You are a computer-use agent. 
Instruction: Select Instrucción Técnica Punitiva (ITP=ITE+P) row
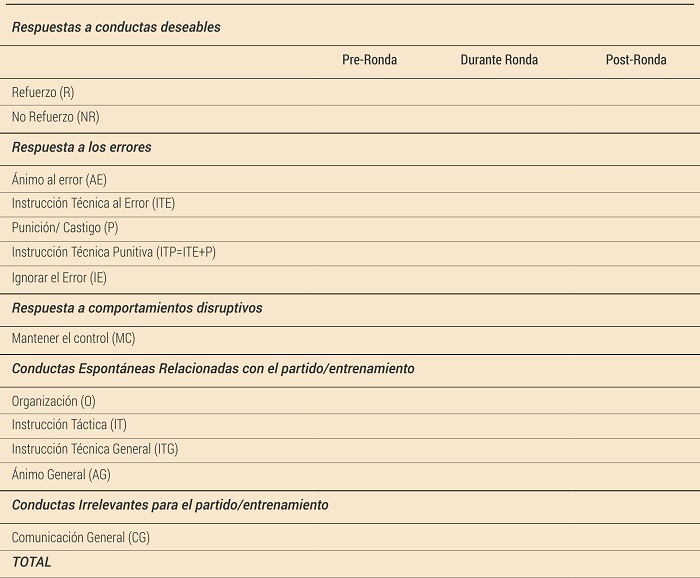point(114,252)
